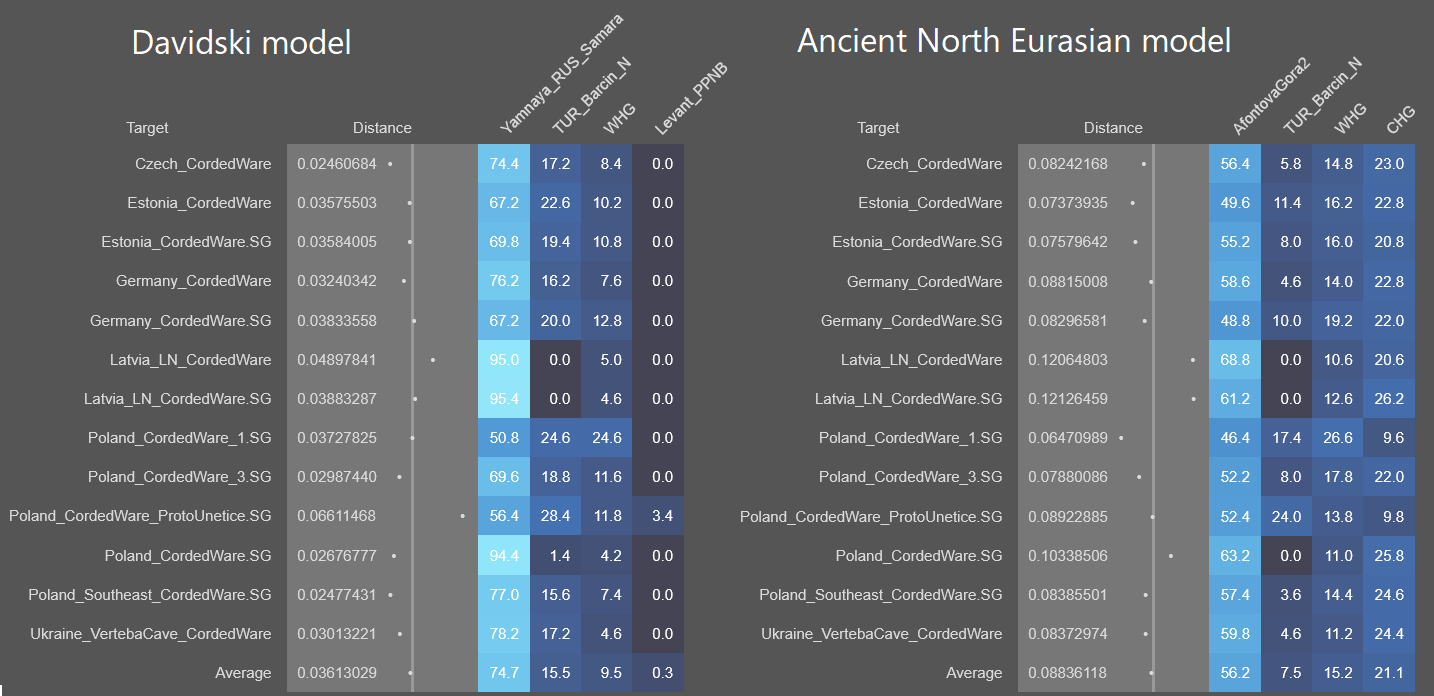1434x696 pixels.
Task: Select distance value 0.08385501
Action: point(1068,595)
